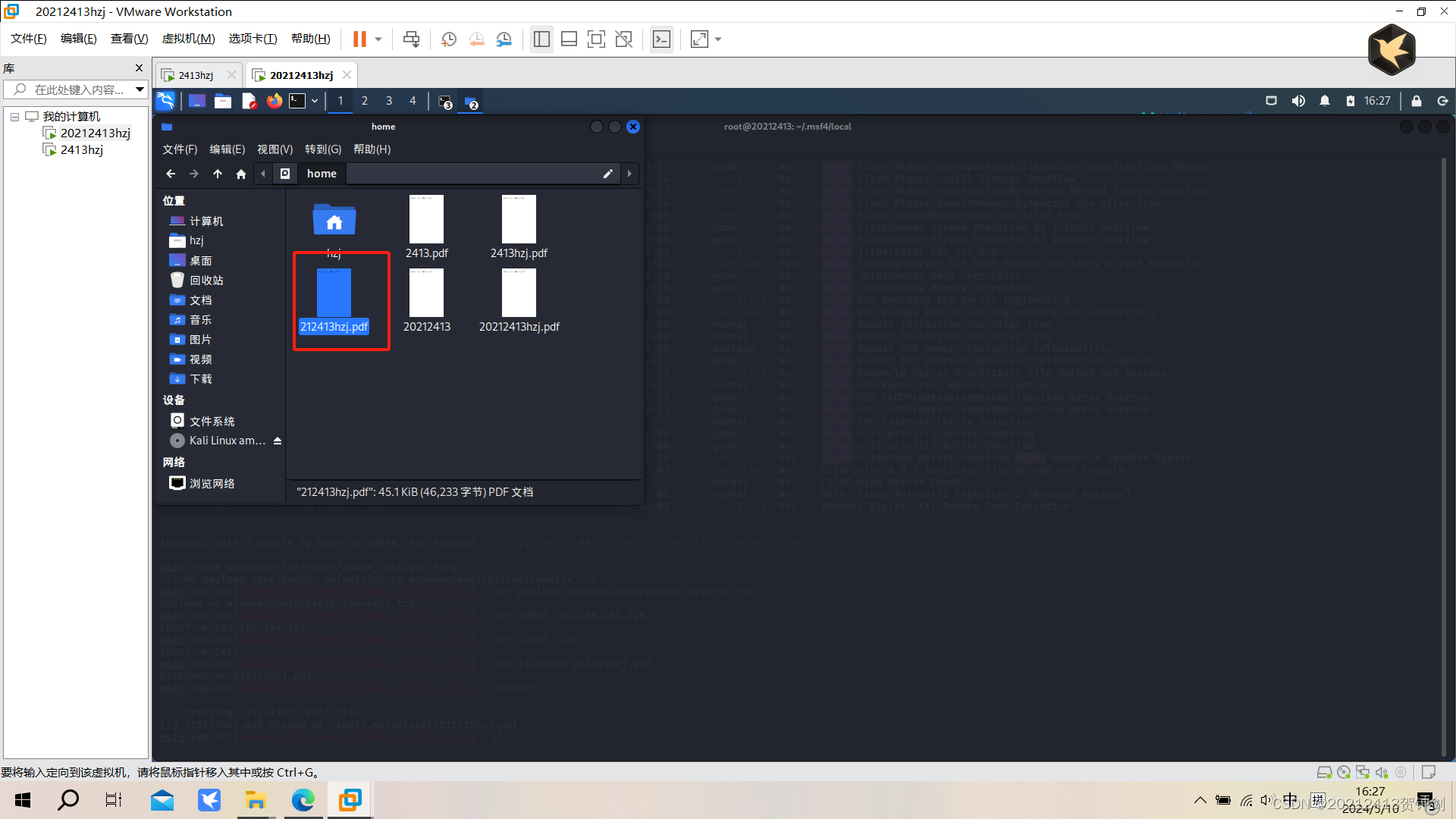Click the home folder navigation icon
The width and height of the screenshot is (1456, 819).
[241, 174]
